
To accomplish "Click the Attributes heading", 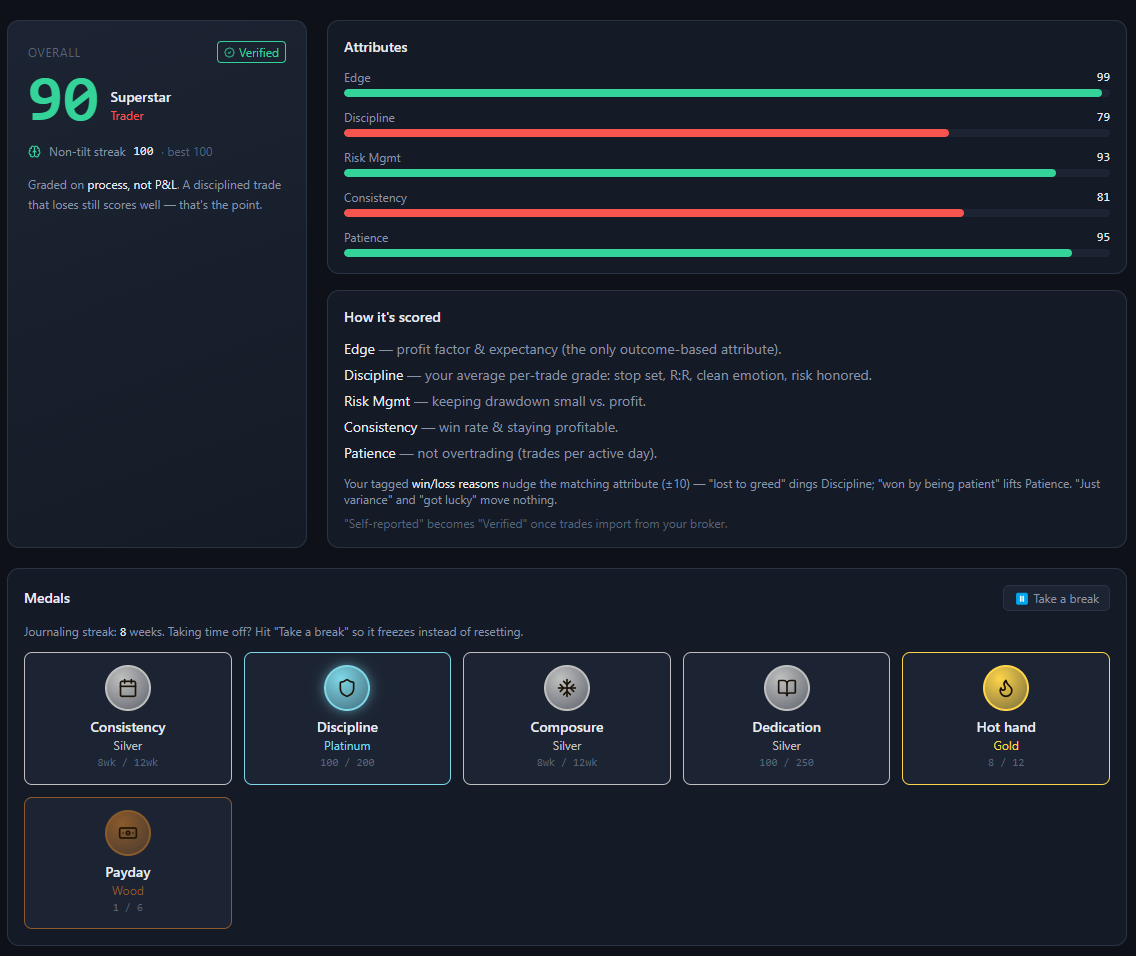I will pyautogui.click(x=375, y=47).
